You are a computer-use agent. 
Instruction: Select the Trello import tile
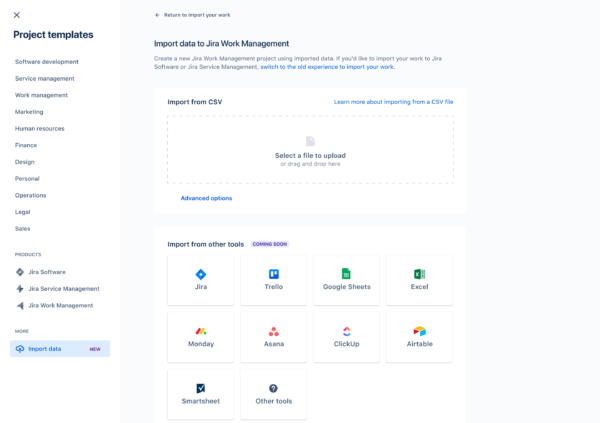pyautogui.click(x=273, y=280)
